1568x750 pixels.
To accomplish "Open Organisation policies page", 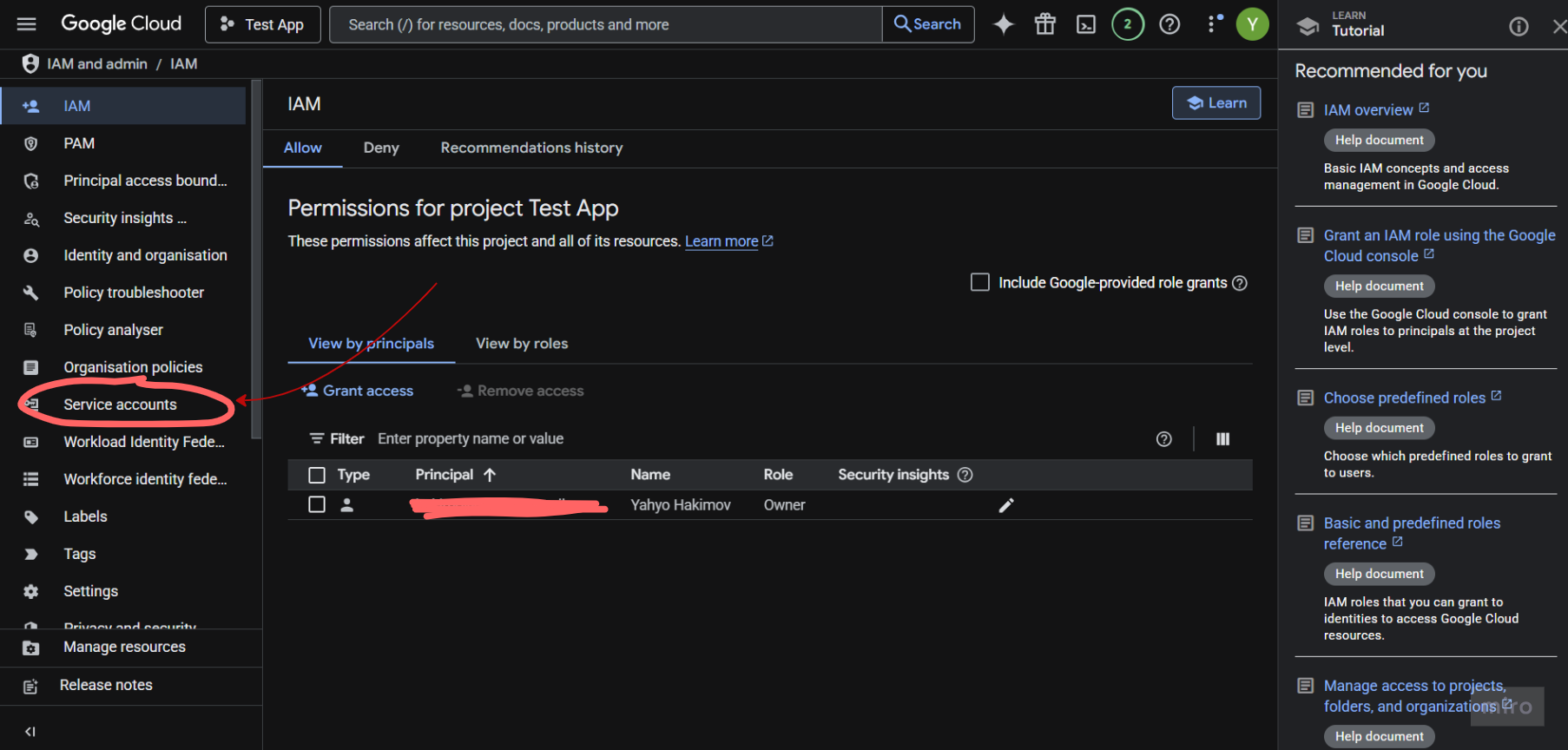I will pos(122,367).
